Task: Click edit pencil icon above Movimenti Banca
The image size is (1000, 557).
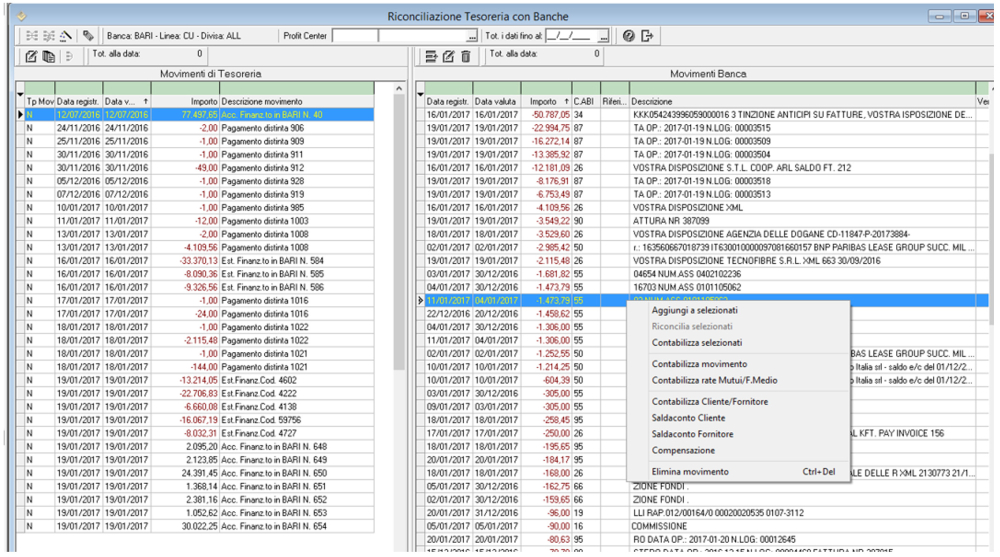Action: click(448, 56)
